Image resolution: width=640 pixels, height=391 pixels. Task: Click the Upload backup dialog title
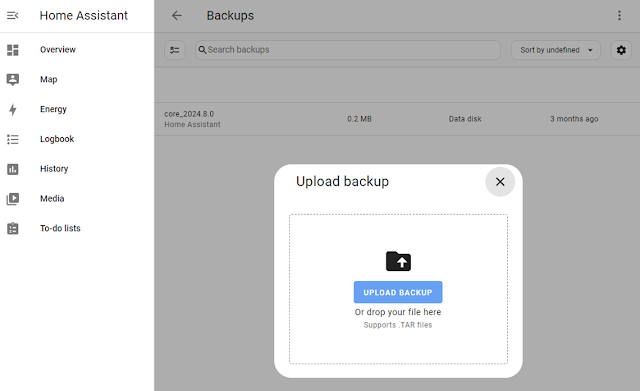click(x=342, y=182)
